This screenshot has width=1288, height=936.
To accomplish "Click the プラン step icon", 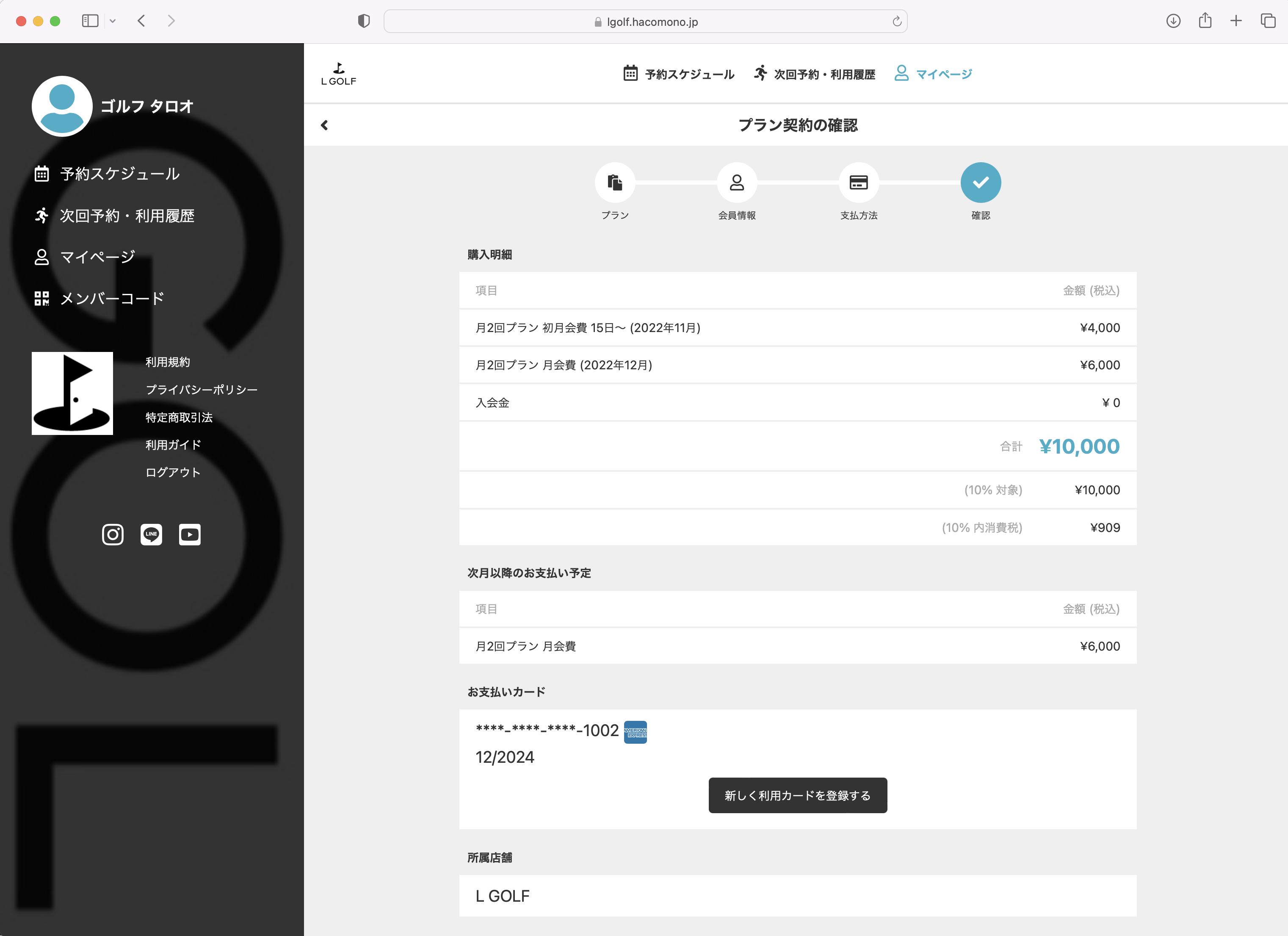I will (x=614, y=182).
